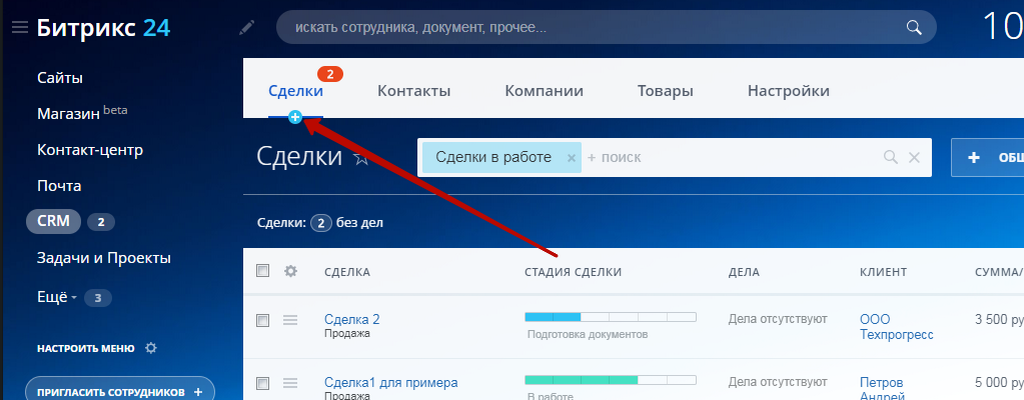This screenshot has width=1024, height=400.
Task: Select CRM in the sidebar
Action: pos(54,222)
